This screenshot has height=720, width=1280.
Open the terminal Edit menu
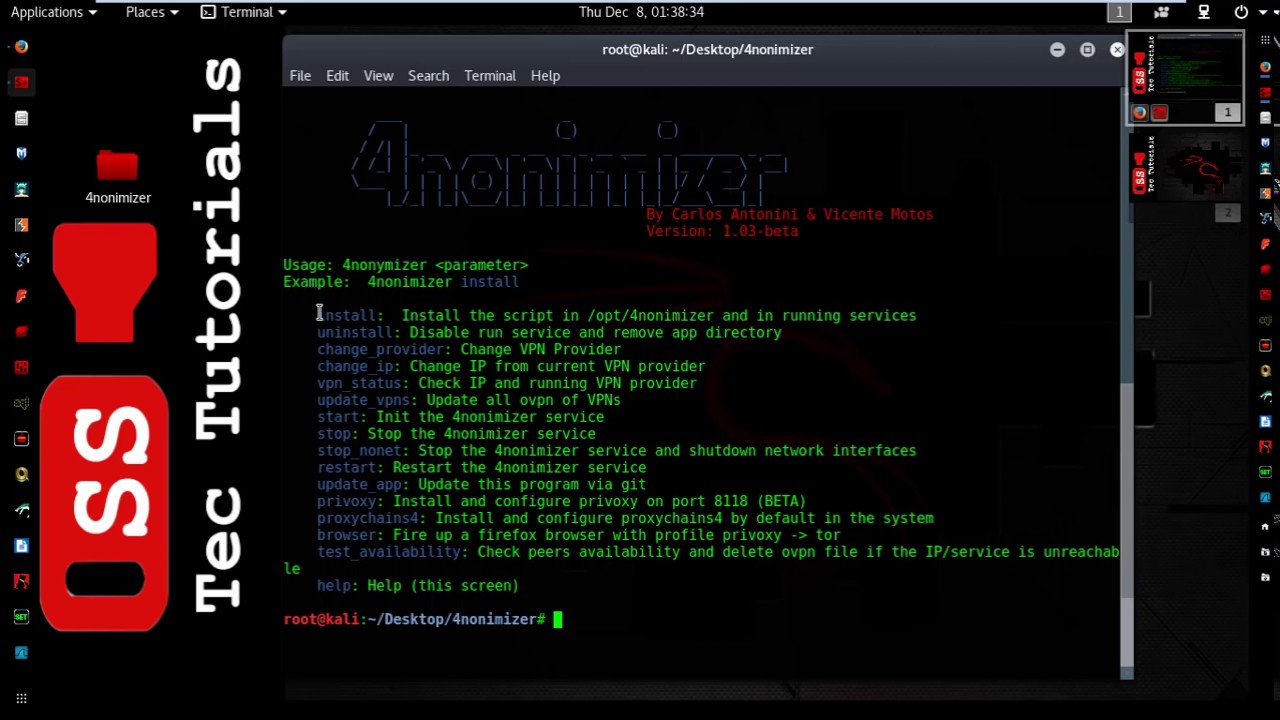(x=337, y=75)
